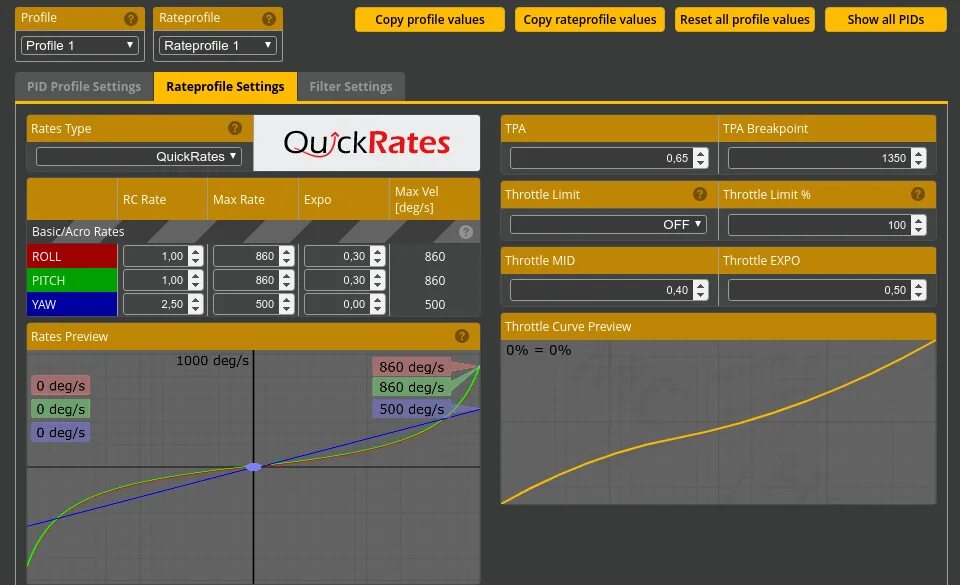Open the Profile help icon
Viewport: 960px width, 585px height.
coord(130,19)
